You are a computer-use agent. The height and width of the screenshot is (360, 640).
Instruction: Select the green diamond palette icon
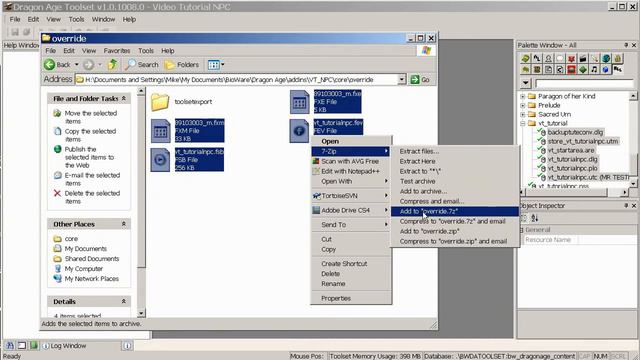pos(583,69)
